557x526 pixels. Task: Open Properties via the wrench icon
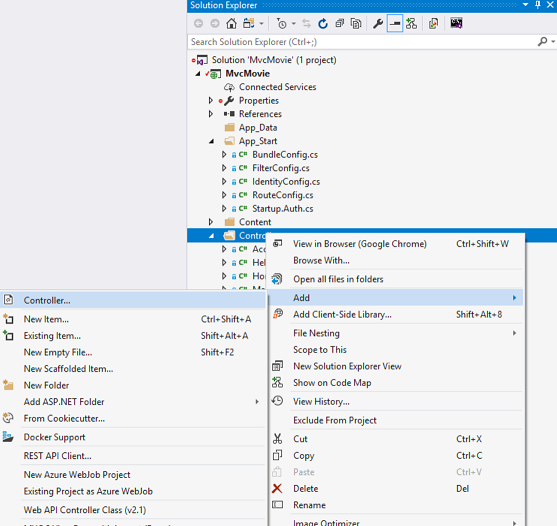pos(378,24)
